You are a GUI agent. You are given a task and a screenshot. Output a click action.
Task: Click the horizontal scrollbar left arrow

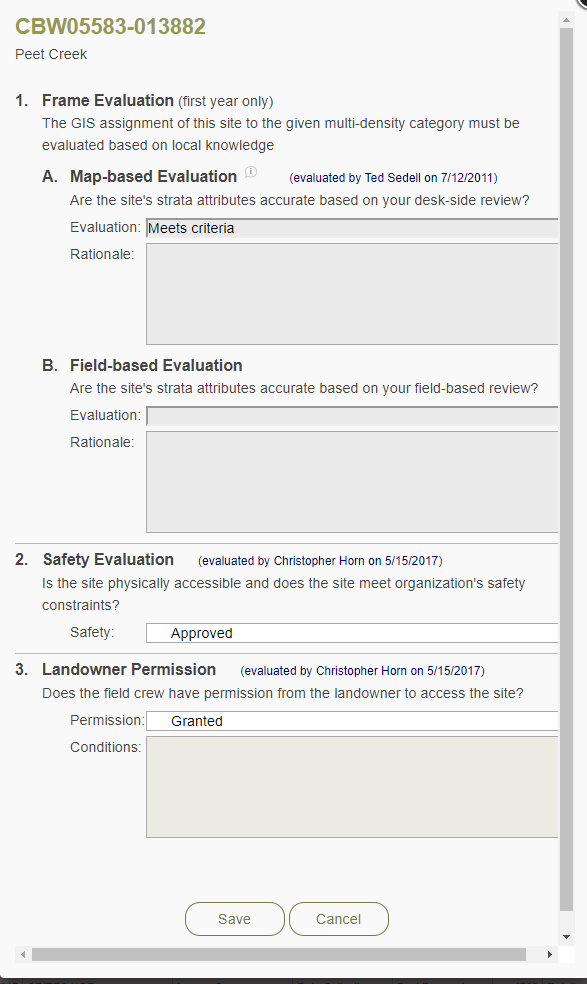click(x=23, y=955)
